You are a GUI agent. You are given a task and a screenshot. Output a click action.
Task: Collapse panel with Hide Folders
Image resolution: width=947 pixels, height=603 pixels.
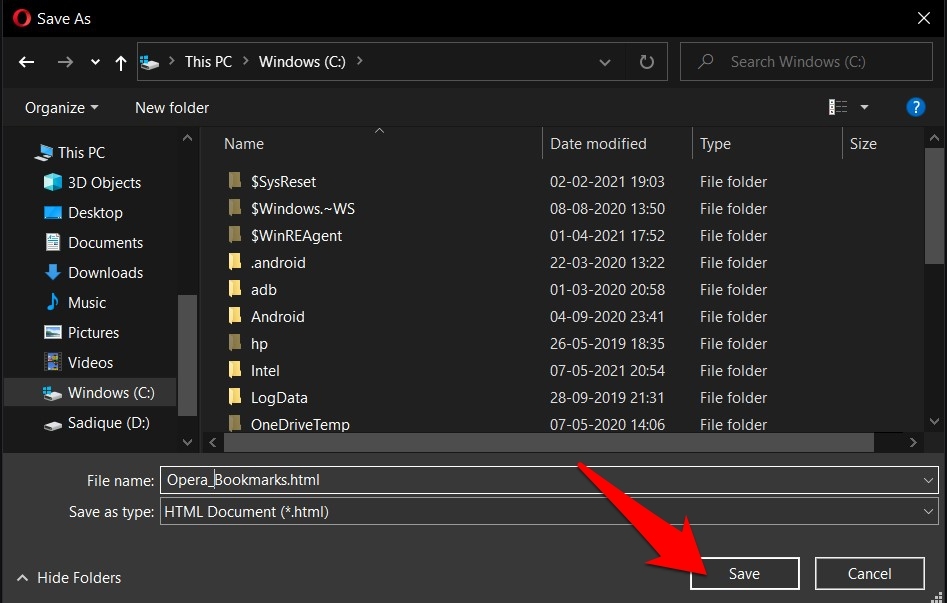click(x=69, y=578)
